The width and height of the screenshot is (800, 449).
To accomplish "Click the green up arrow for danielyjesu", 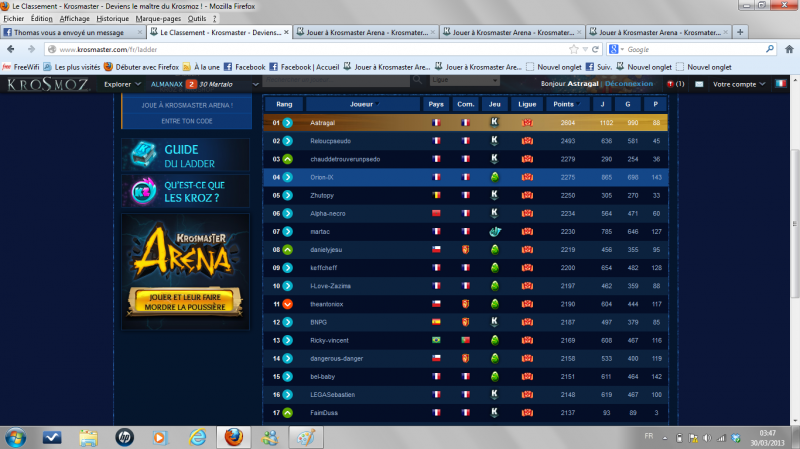I will point(288,250).
